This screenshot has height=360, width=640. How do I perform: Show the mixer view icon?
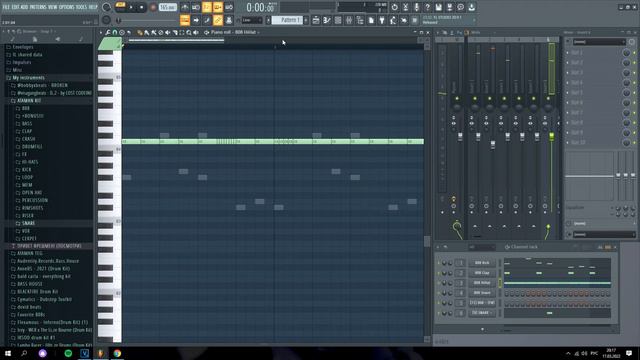(349, 20)
